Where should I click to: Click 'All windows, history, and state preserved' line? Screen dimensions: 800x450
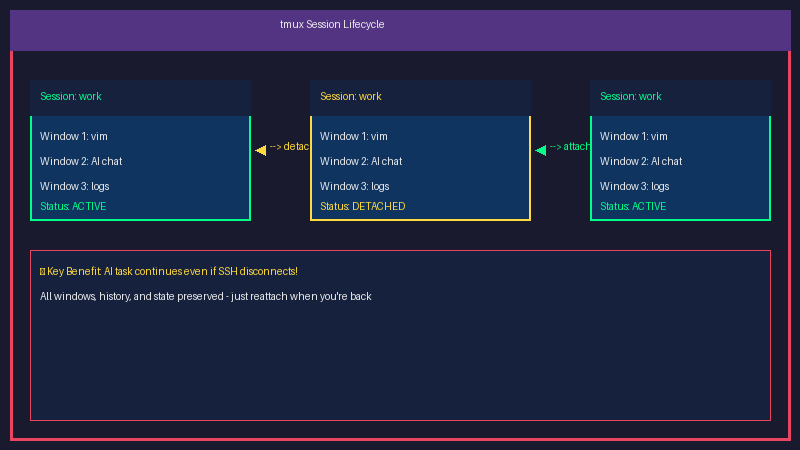206,296
